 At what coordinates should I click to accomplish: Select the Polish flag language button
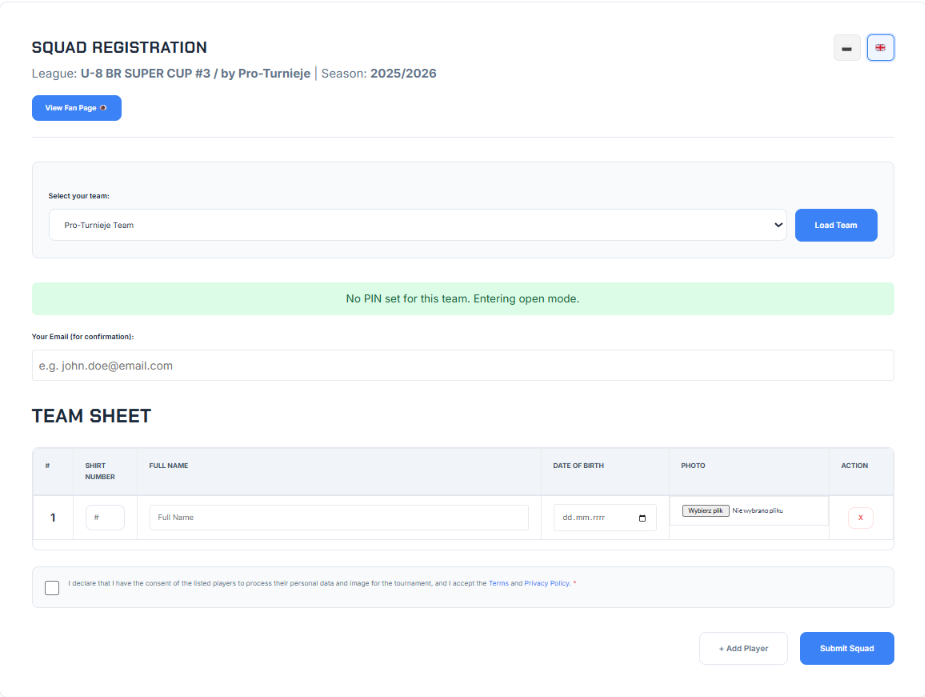point(847,48)
